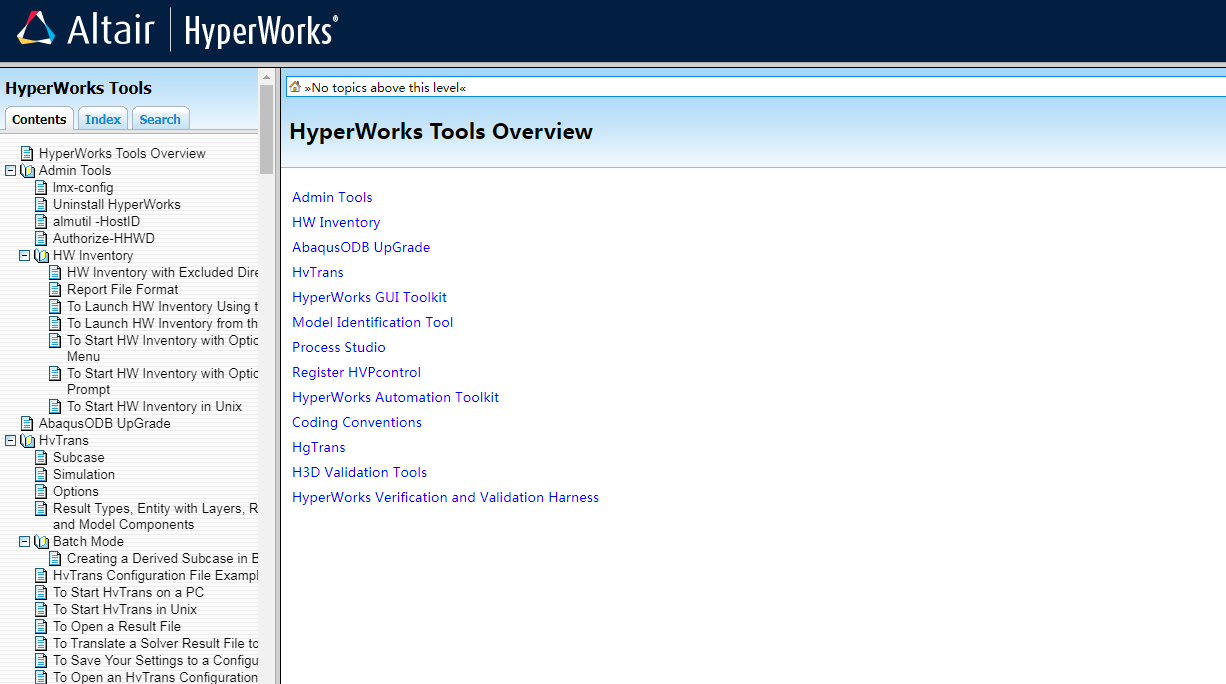1226x684 pixels.
Task: Collapse the Admin Tools tree node
Action: click(x=10, y=171)
